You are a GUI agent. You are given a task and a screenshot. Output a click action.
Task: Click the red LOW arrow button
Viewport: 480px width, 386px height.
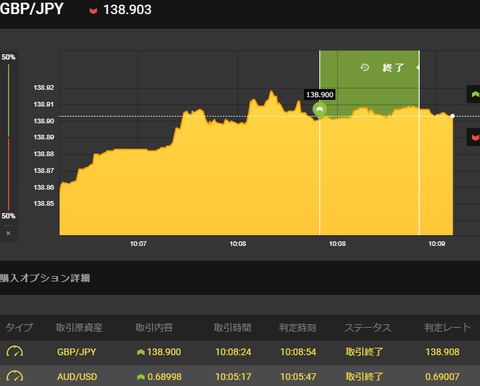coord(474,137)
